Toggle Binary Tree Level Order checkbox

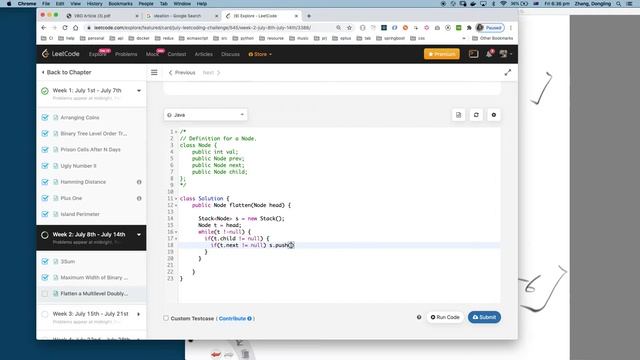45,133
